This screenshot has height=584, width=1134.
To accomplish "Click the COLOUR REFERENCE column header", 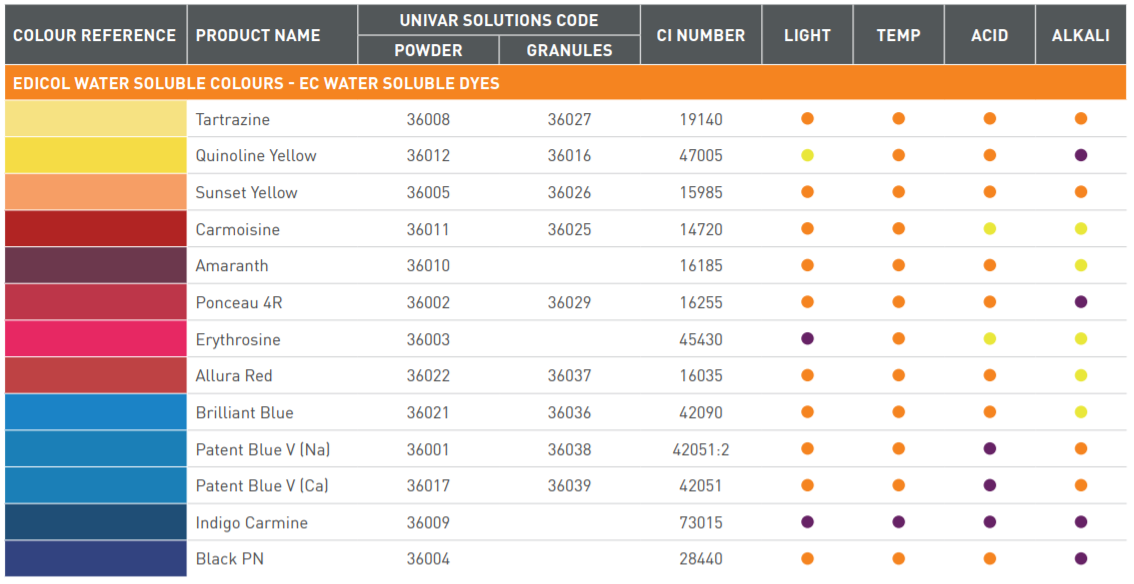I will [95, 35].
